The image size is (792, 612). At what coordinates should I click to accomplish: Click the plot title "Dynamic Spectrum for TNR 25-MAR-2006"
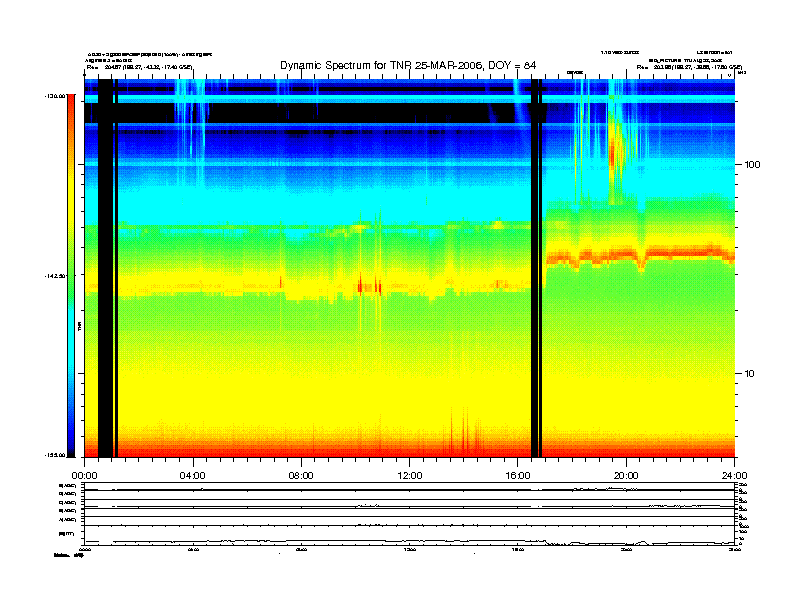(x=380, y=65)
